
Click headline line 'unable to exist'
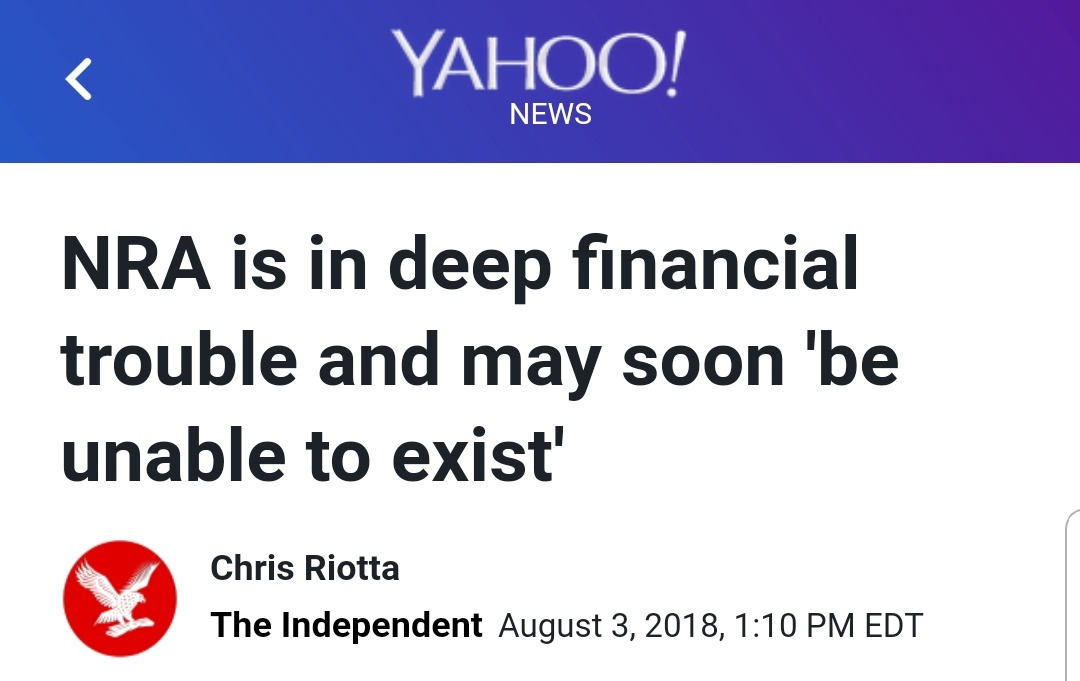308,455
